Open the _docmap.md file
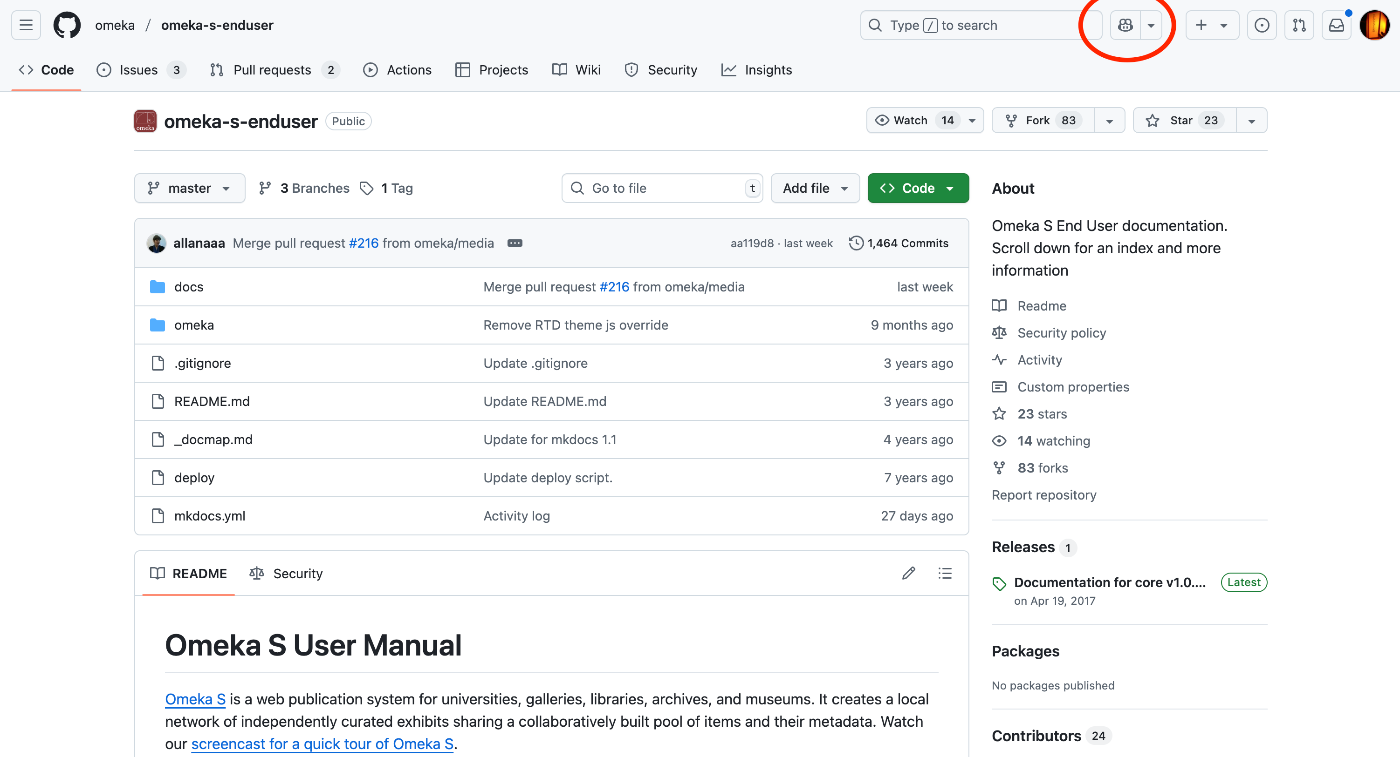This screenshot has height=757, width=1400. (213, 439)
